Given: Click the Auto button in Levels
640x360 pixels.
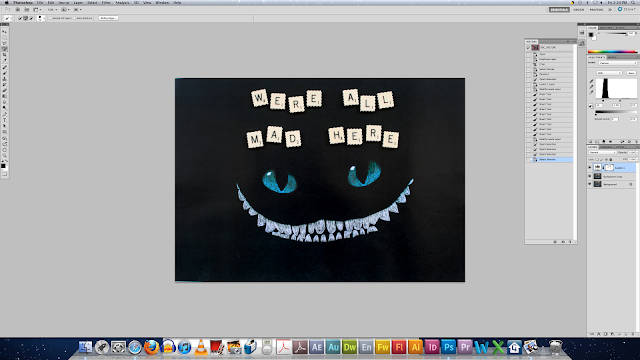Looking at the screenshot, I should click(x=631, y=73).
